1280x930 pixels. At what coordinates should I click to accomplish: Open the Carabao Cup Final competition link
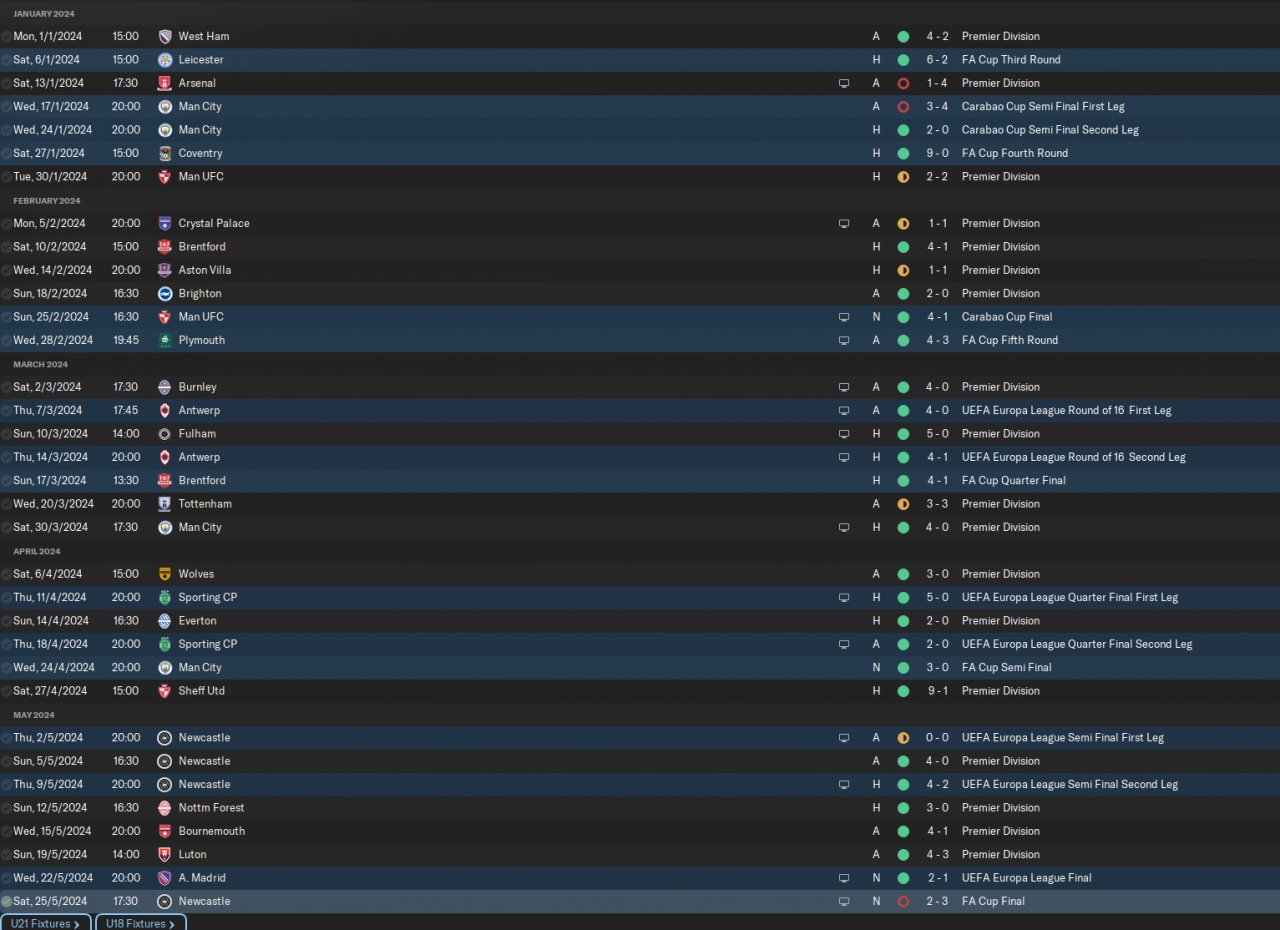pos(1007,317)
